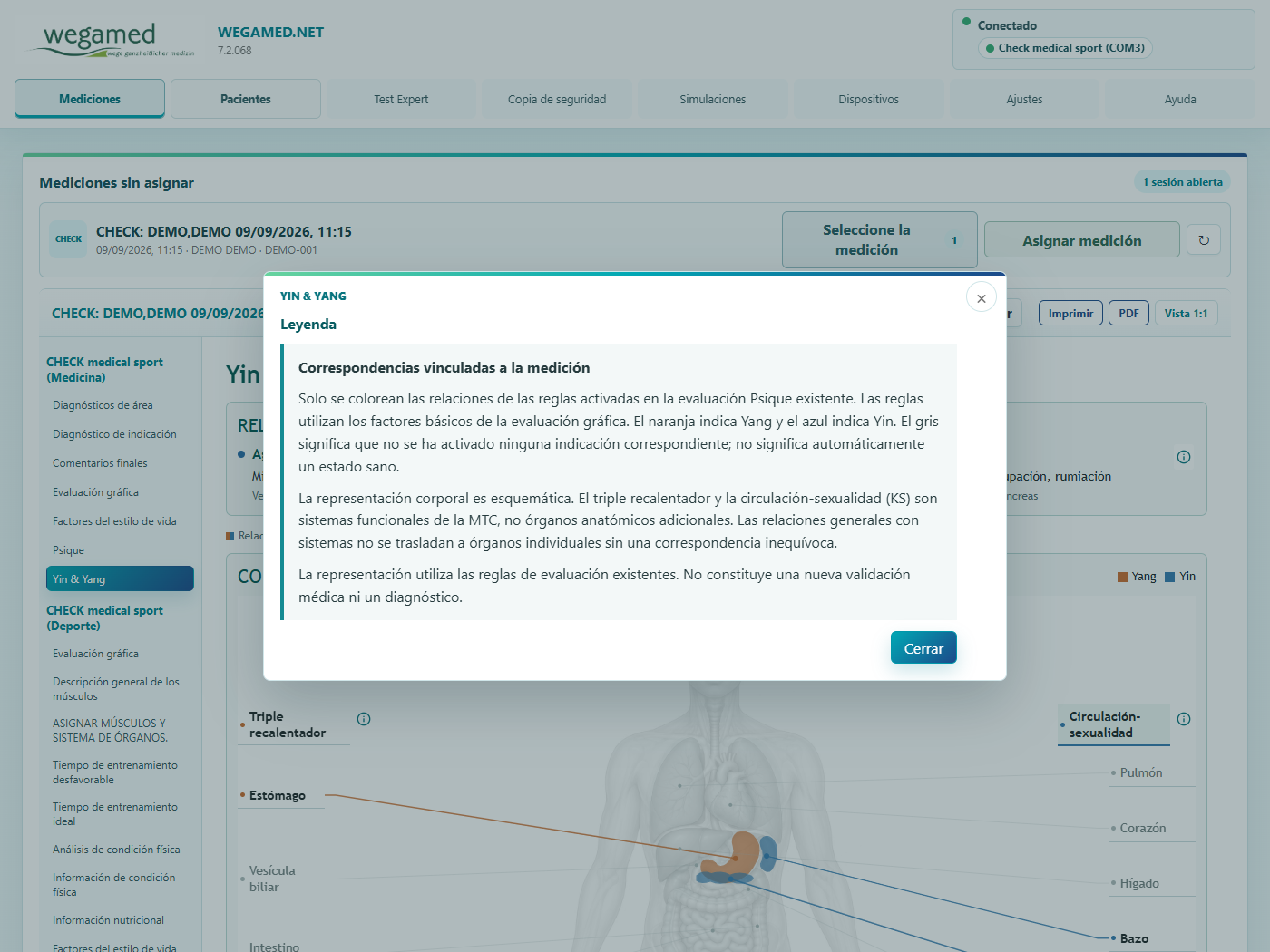Open info icon next to Triple recalentador
Viewport: 1270px width, 952px height.
pyautogui.click(x=364, y=719)
